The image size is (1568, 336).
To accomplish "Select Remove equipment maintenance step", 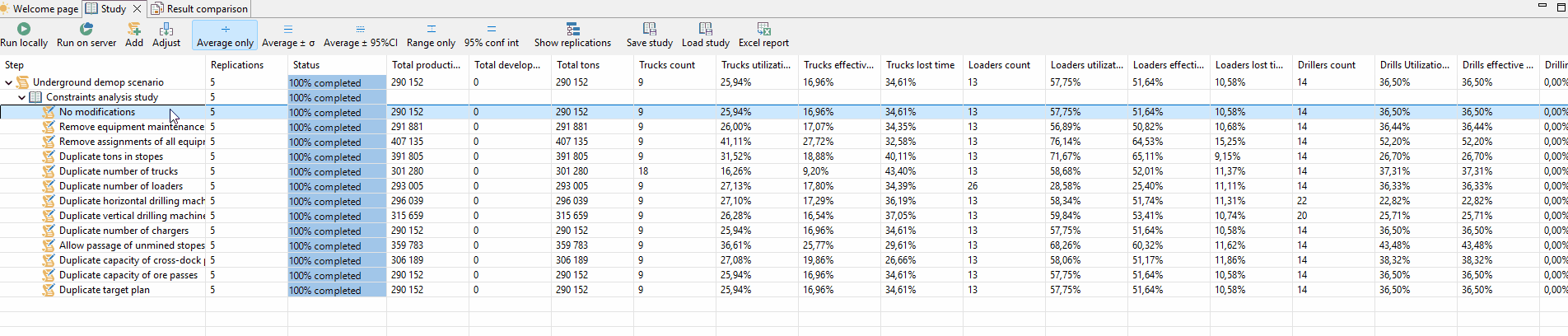I will (x=132, y=127).
